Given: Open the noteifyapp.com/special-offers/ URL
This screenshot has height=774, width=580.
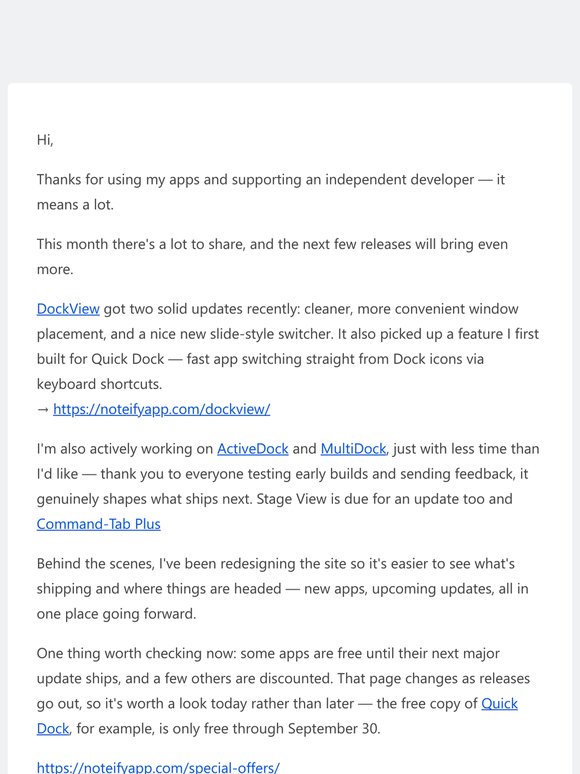Looking at the screenshot, I should pyautogui.click(x=158, y=768).
